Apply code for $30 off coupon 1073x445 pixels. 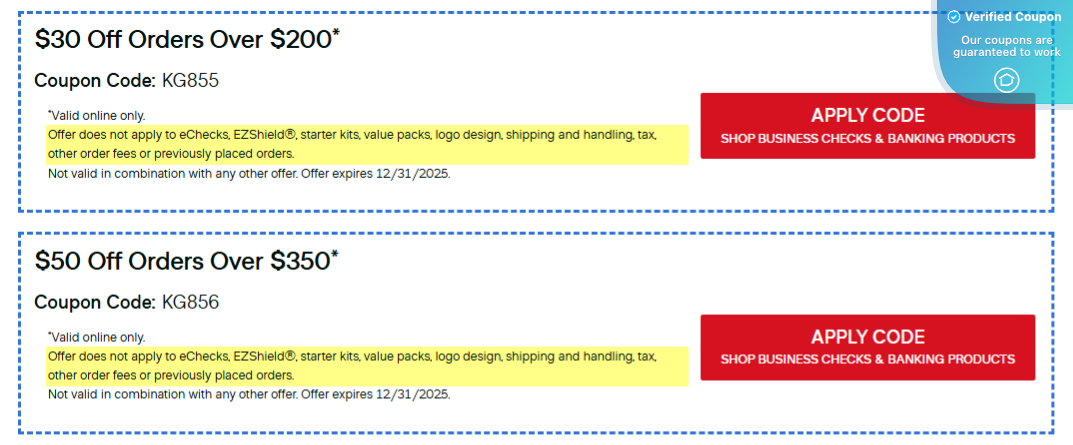click(x=867, y=125)
